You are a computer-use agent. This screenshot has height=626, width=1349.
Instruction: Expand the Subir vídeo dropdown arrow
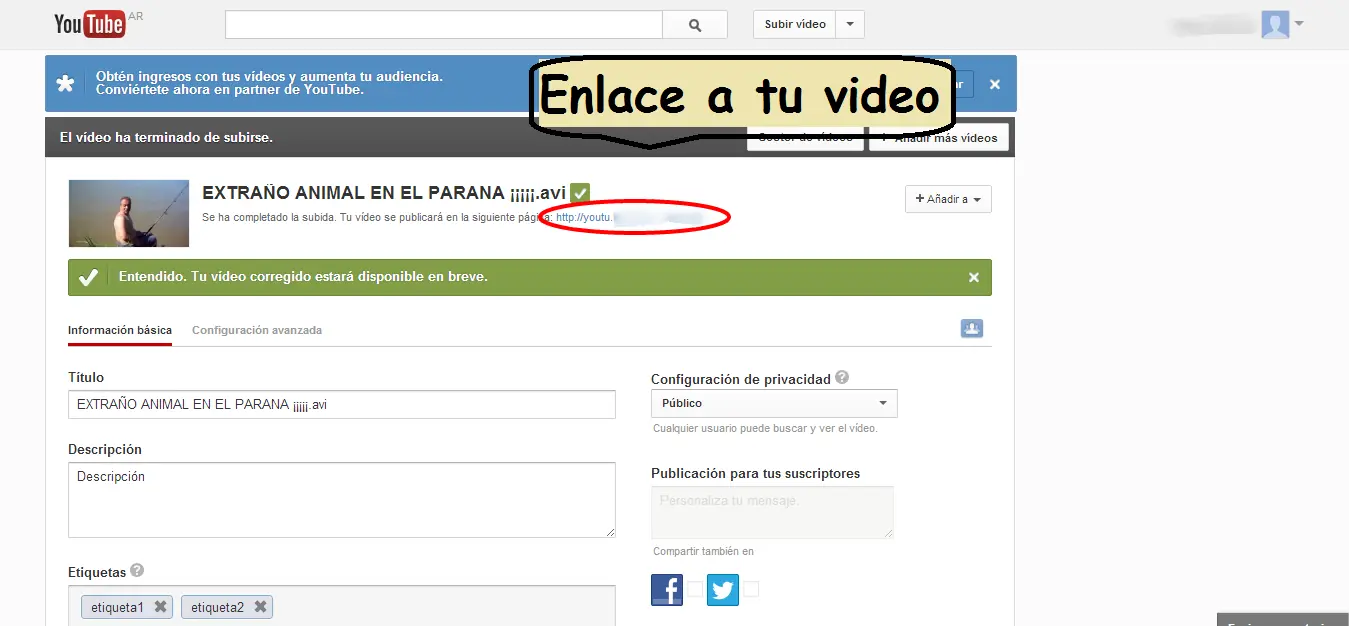(x=850, y=25)
